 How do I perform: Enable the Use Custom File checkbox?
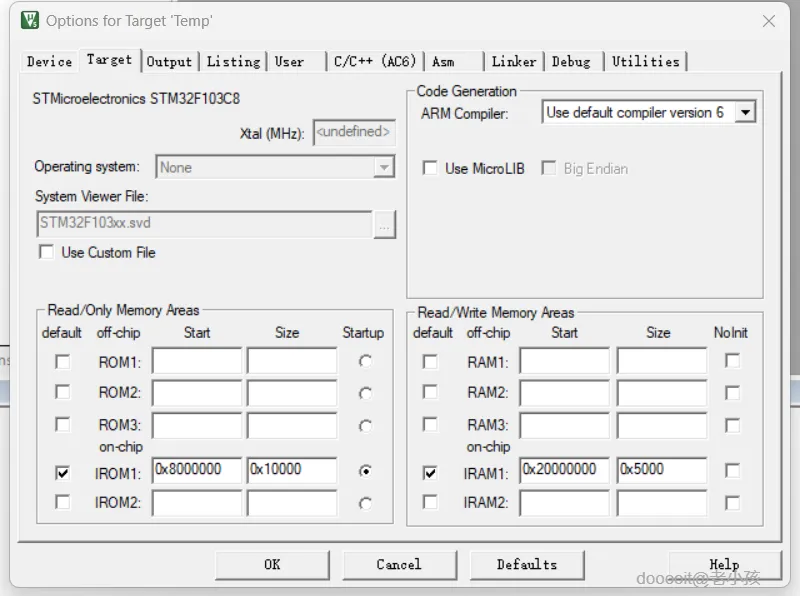[46, 252]
